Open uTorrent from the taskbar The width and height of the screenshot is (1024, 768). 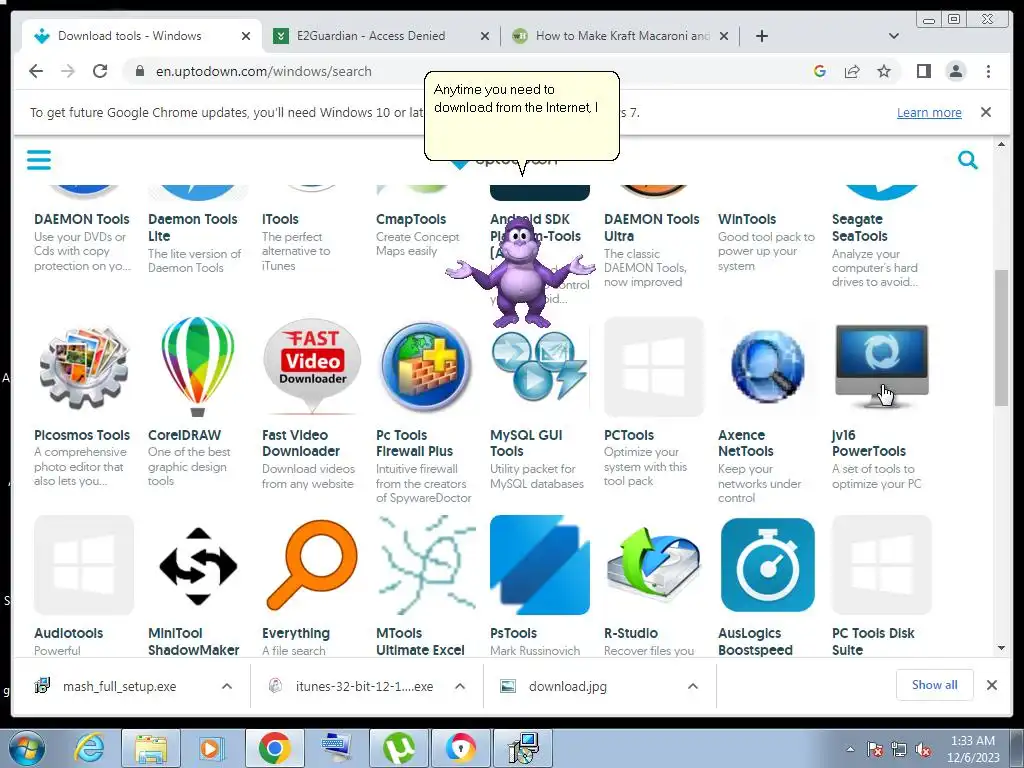(399, 748)
